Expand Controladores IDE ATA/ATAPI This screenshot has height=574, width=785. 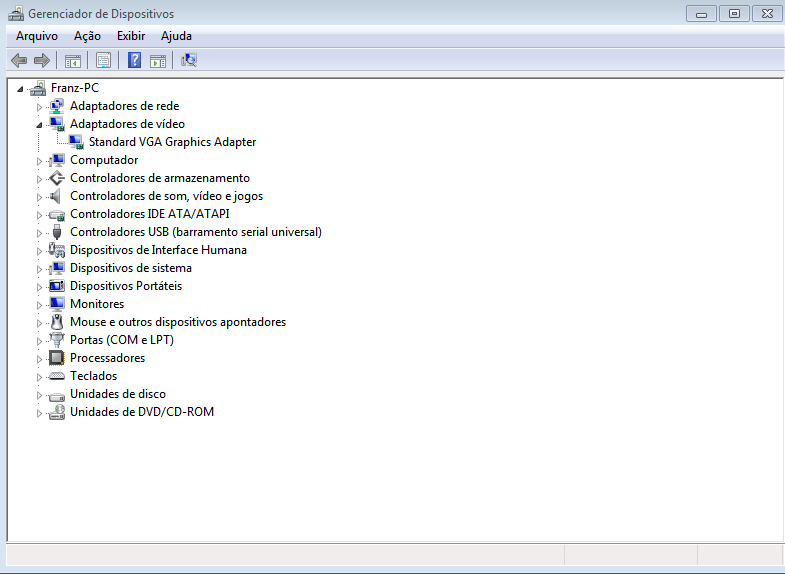coord(39,215)
